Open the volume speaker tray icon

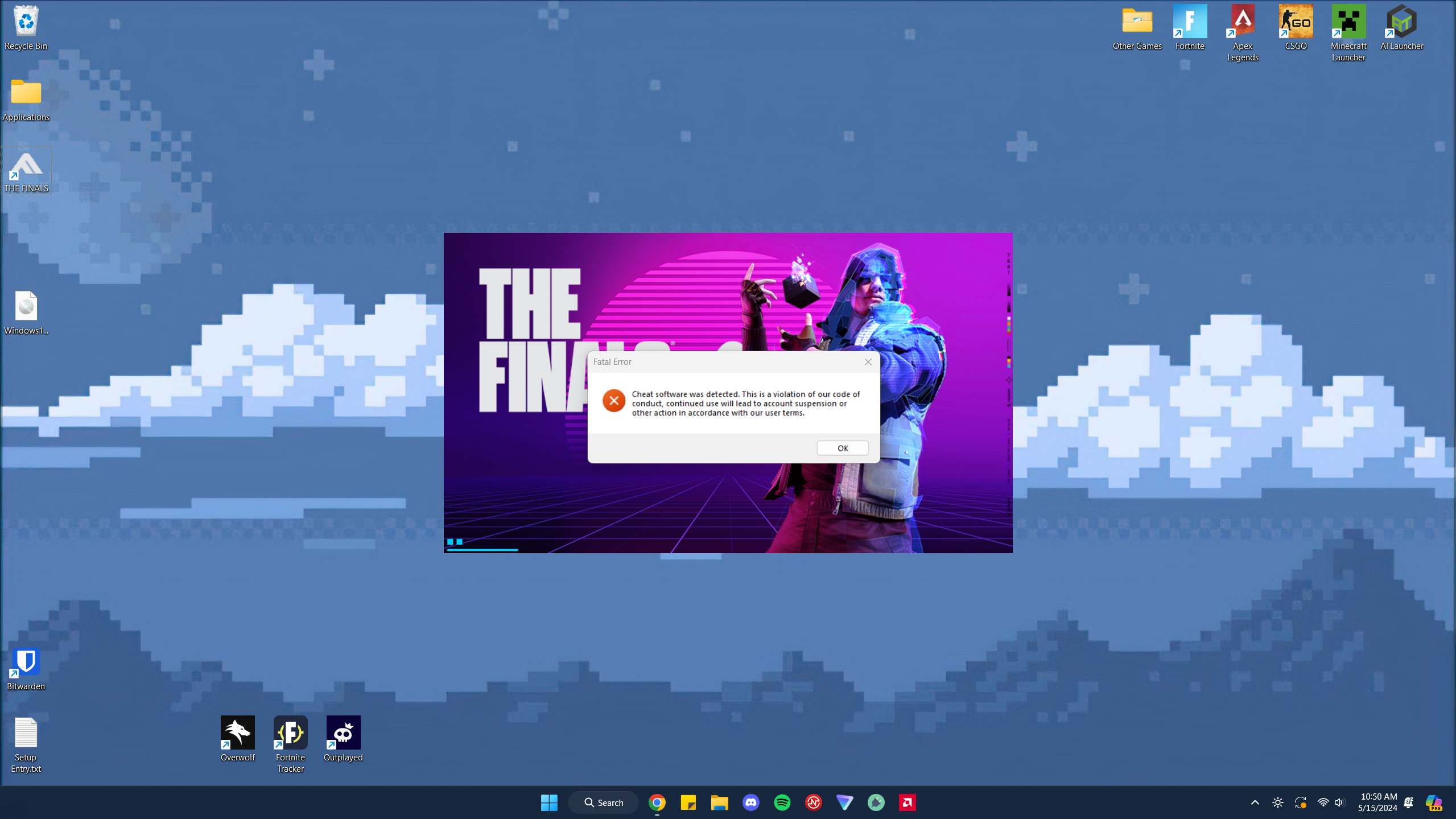(1339, 802)
